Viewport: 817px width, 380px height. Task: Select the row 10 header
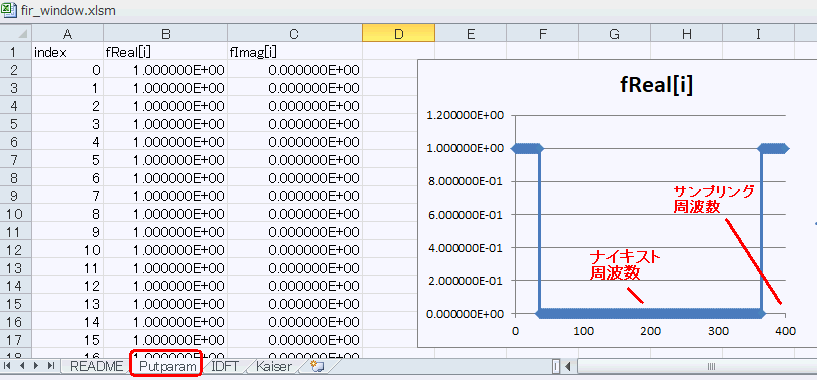coord(16,214)
